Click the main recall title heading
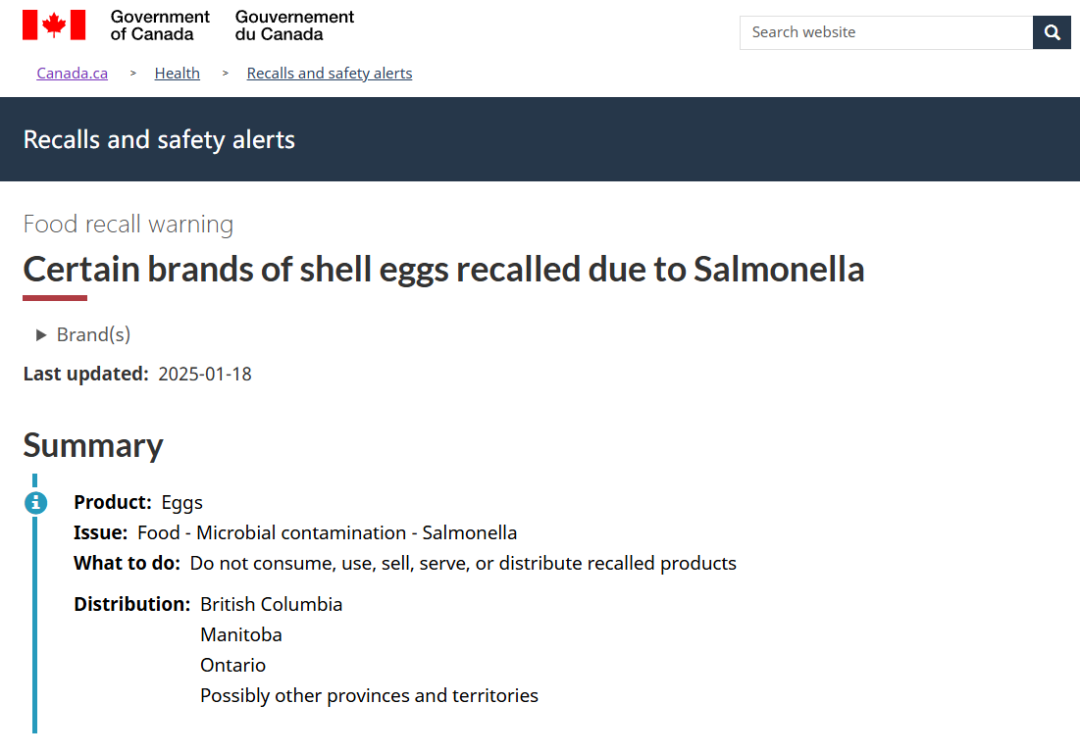Screen dimensions: 1080x755 (x=444, y=269)
